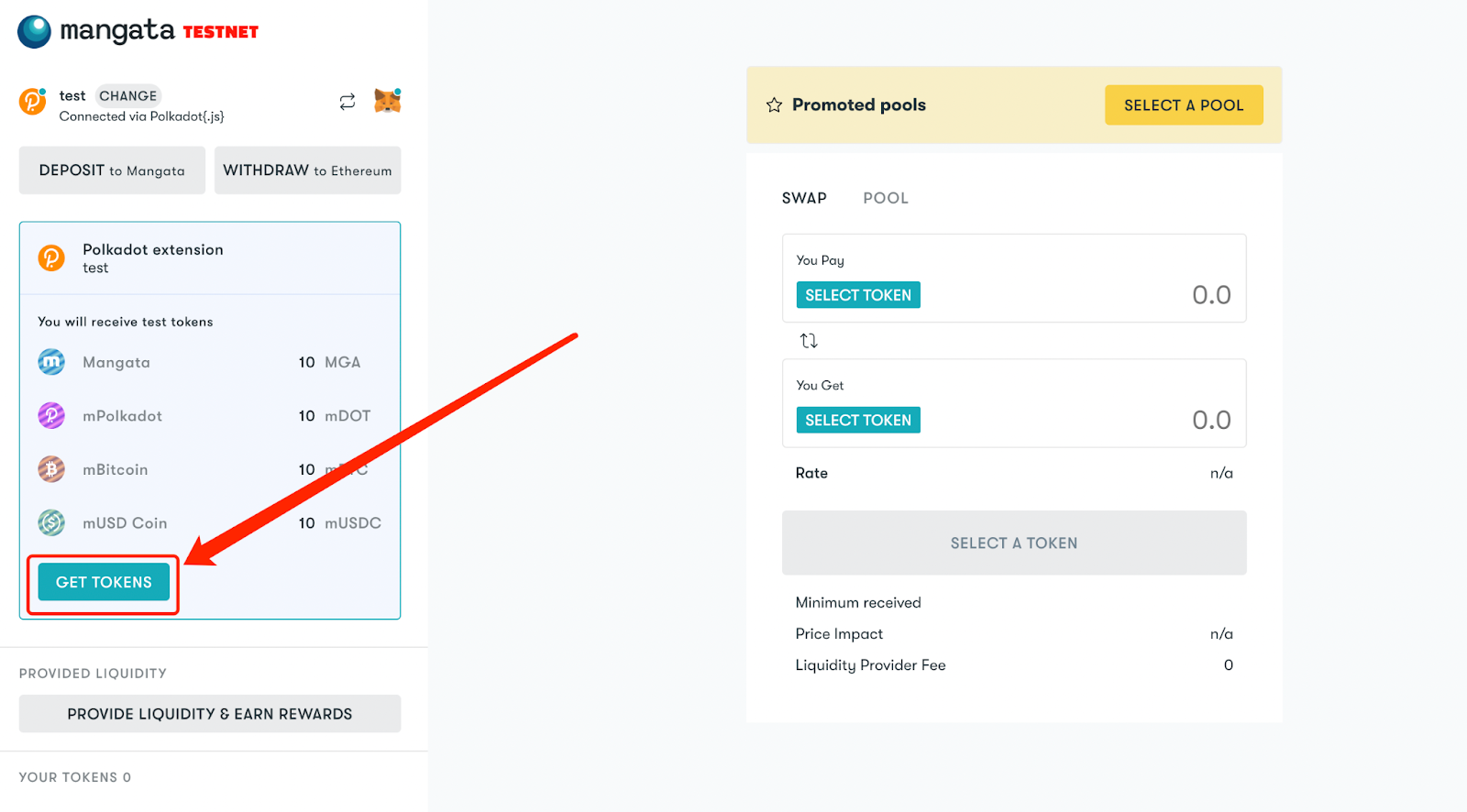Click the 'Promoted pools' heading
The width and height of the screenshot is (1467, 812).
tap(859, 104)
